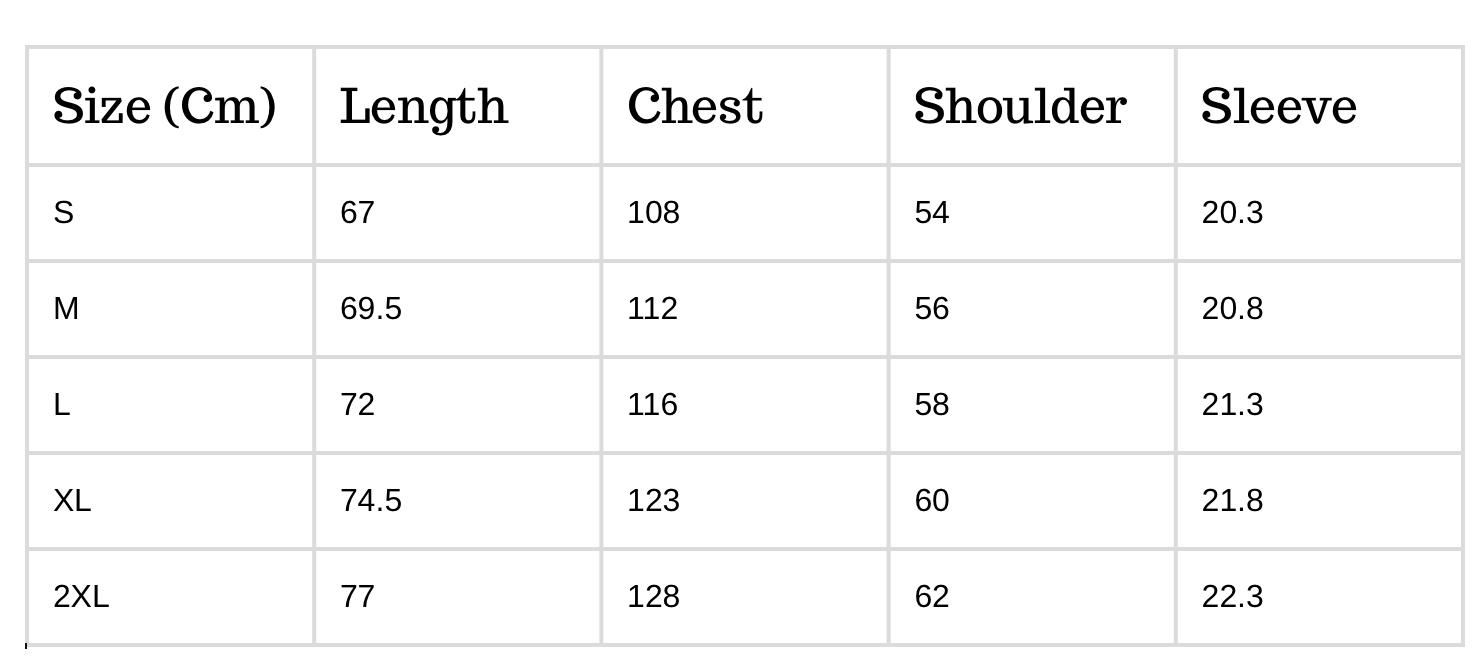
Task: Click the Length column header
Action: pyautogui.click(x=424, y=106)
